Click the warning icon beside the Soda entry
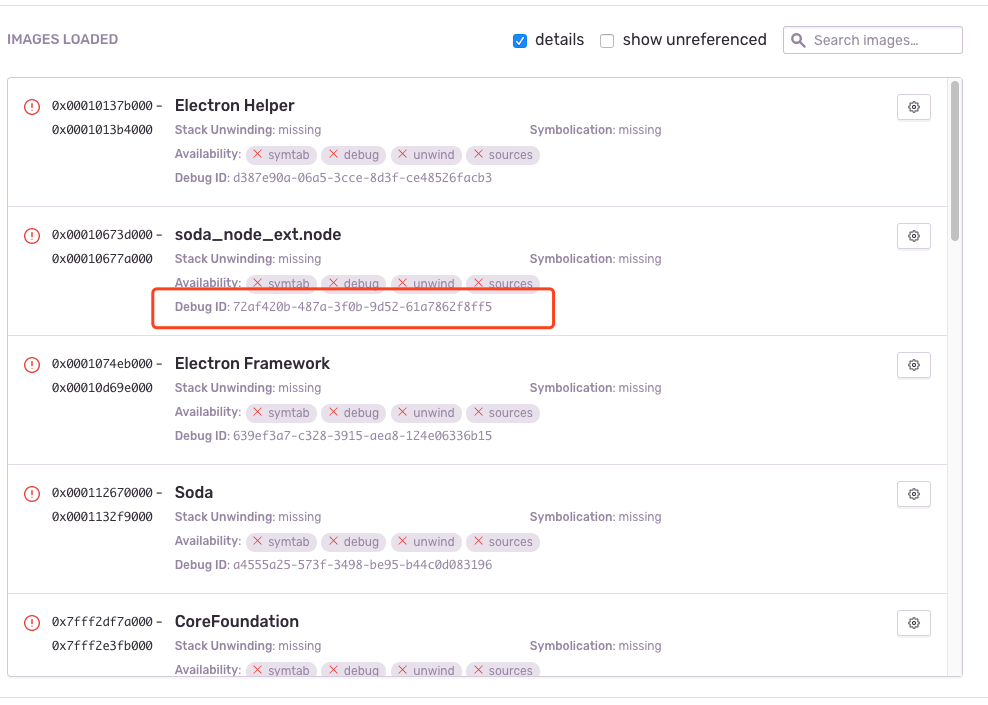Image resolution: width=988 pixels, height=705 pixels. click(31, 494)
